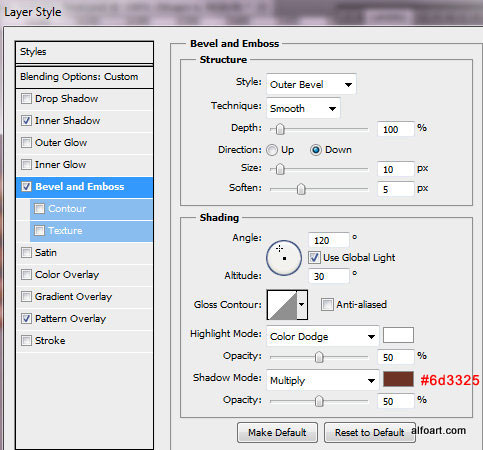Click the Reset to Default button
Viewport: 483px width, 450px height.
[369, 432]
